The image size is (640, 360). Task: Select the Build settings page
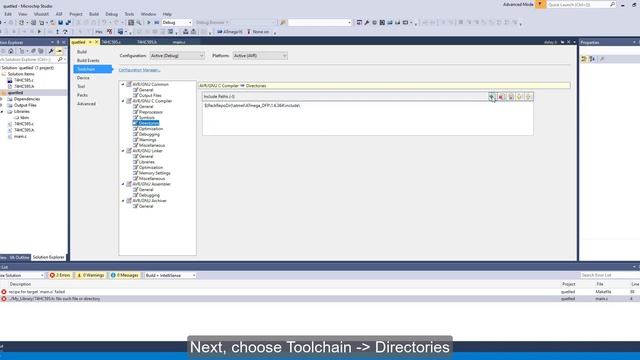(82, 52)
